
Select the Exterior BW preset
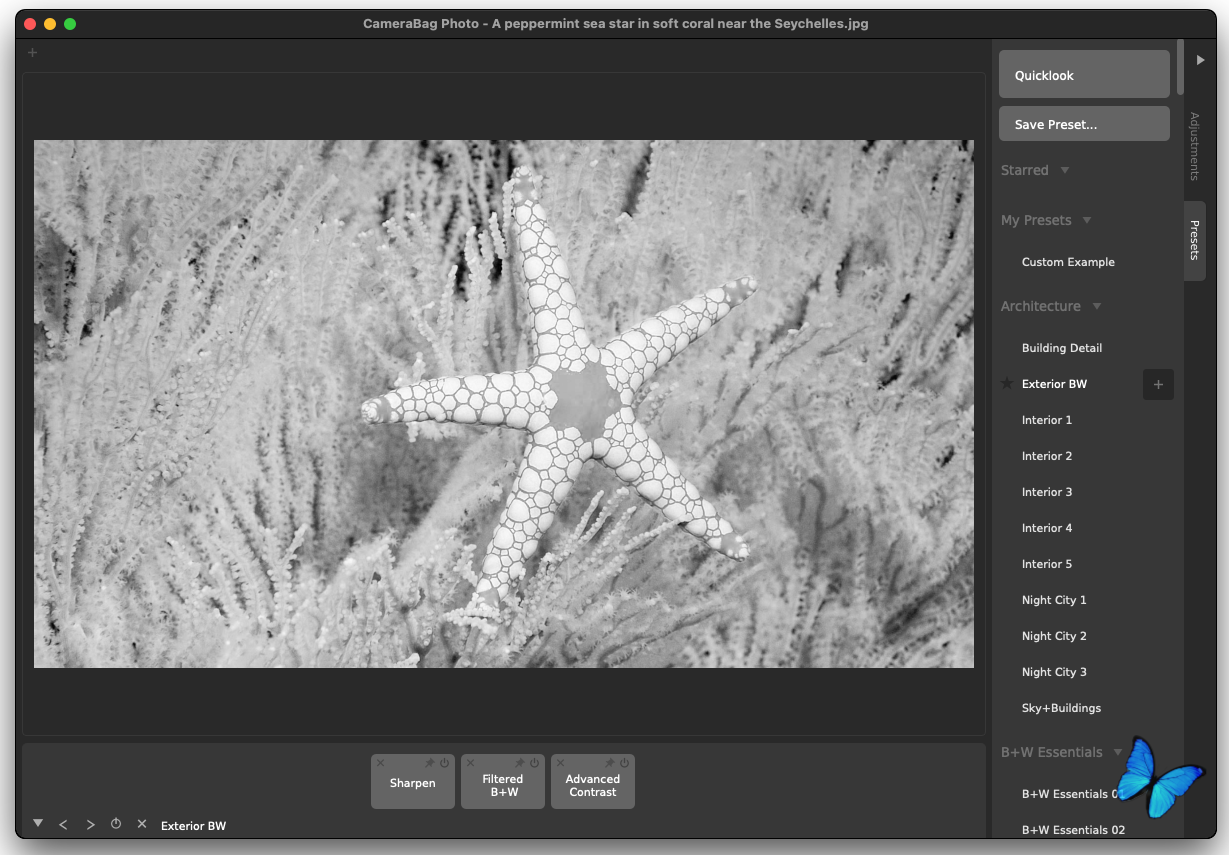coord(1054,384)
